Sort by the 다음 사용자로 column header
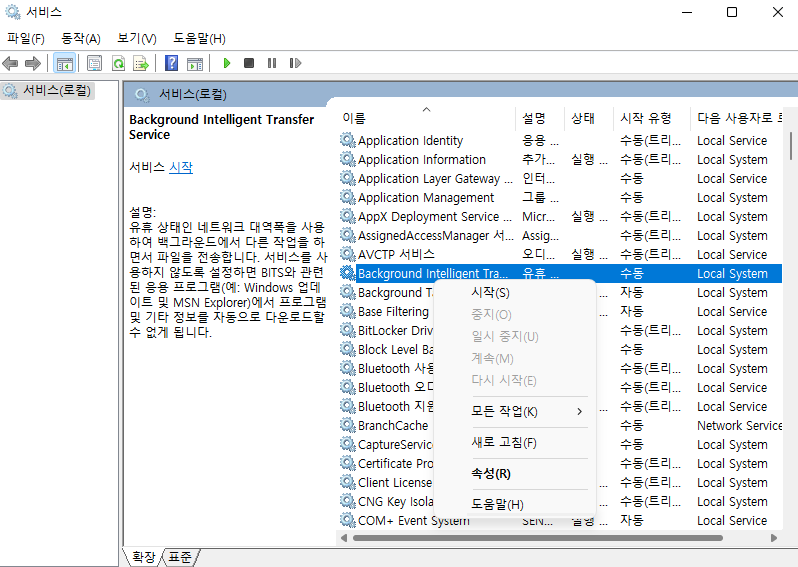This screenshot has height=567, width=798. (738, 118)
